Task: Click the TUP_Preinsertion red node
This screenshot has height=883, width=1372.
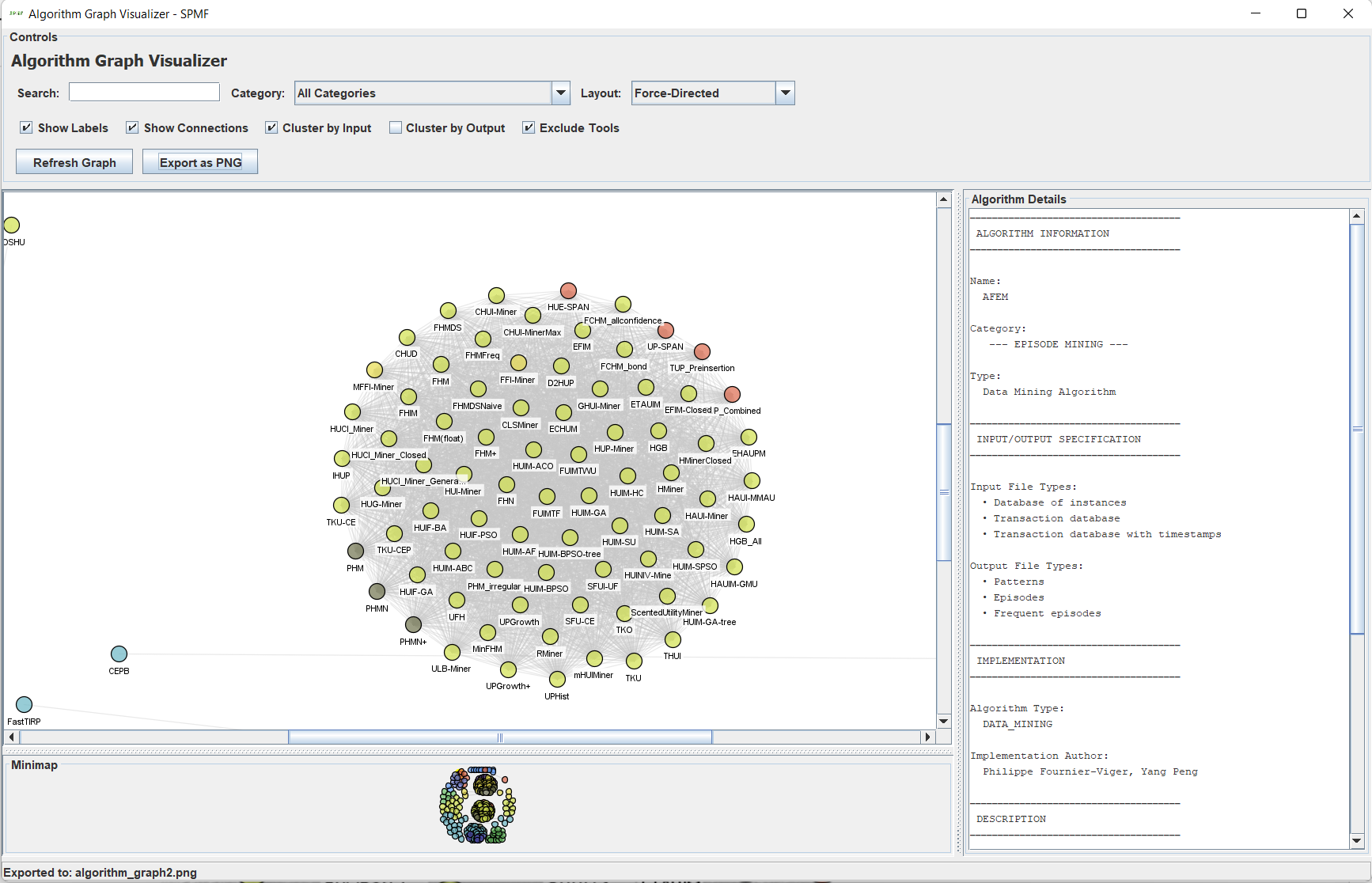Action: pos(702,352)
